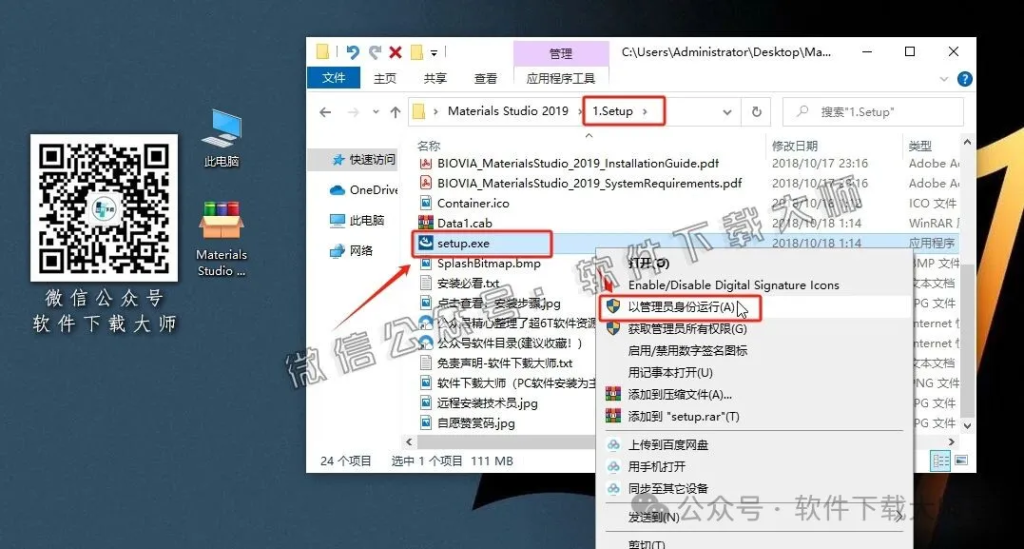The height and width of the screenshot is (549, 1024).
Task: Click the blue help question mark icon
Action: tap(965, 79)
